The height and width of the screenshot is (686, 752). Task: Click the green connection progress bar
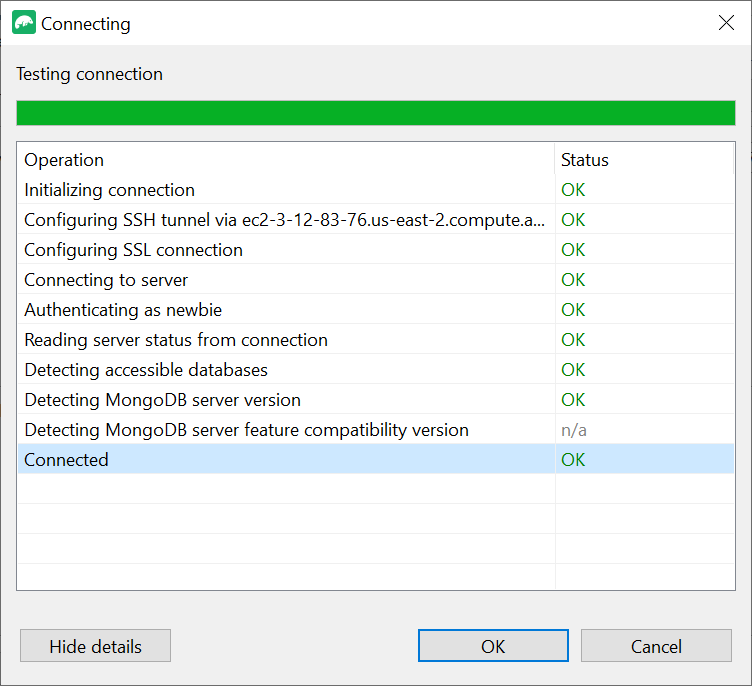pos(376,113)
